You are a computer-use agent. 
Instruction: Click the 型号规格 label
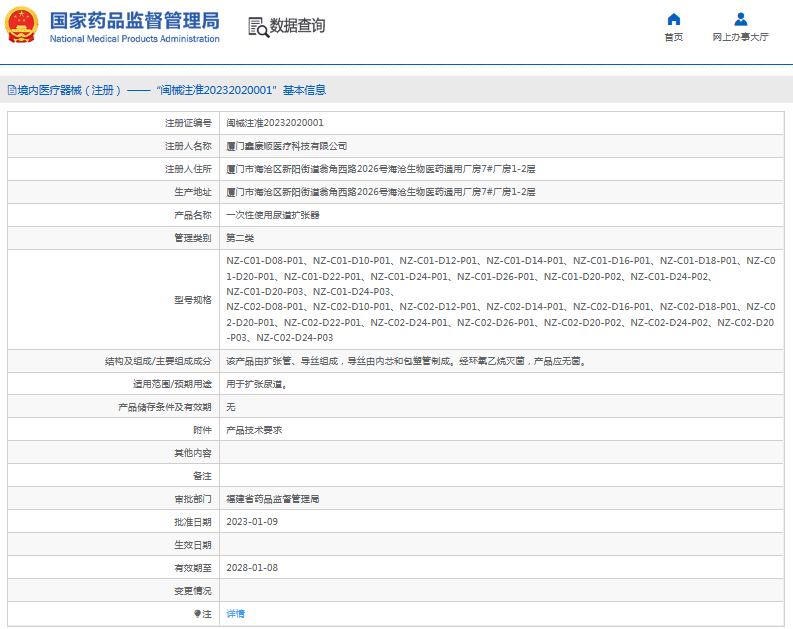tap(193, 300)
